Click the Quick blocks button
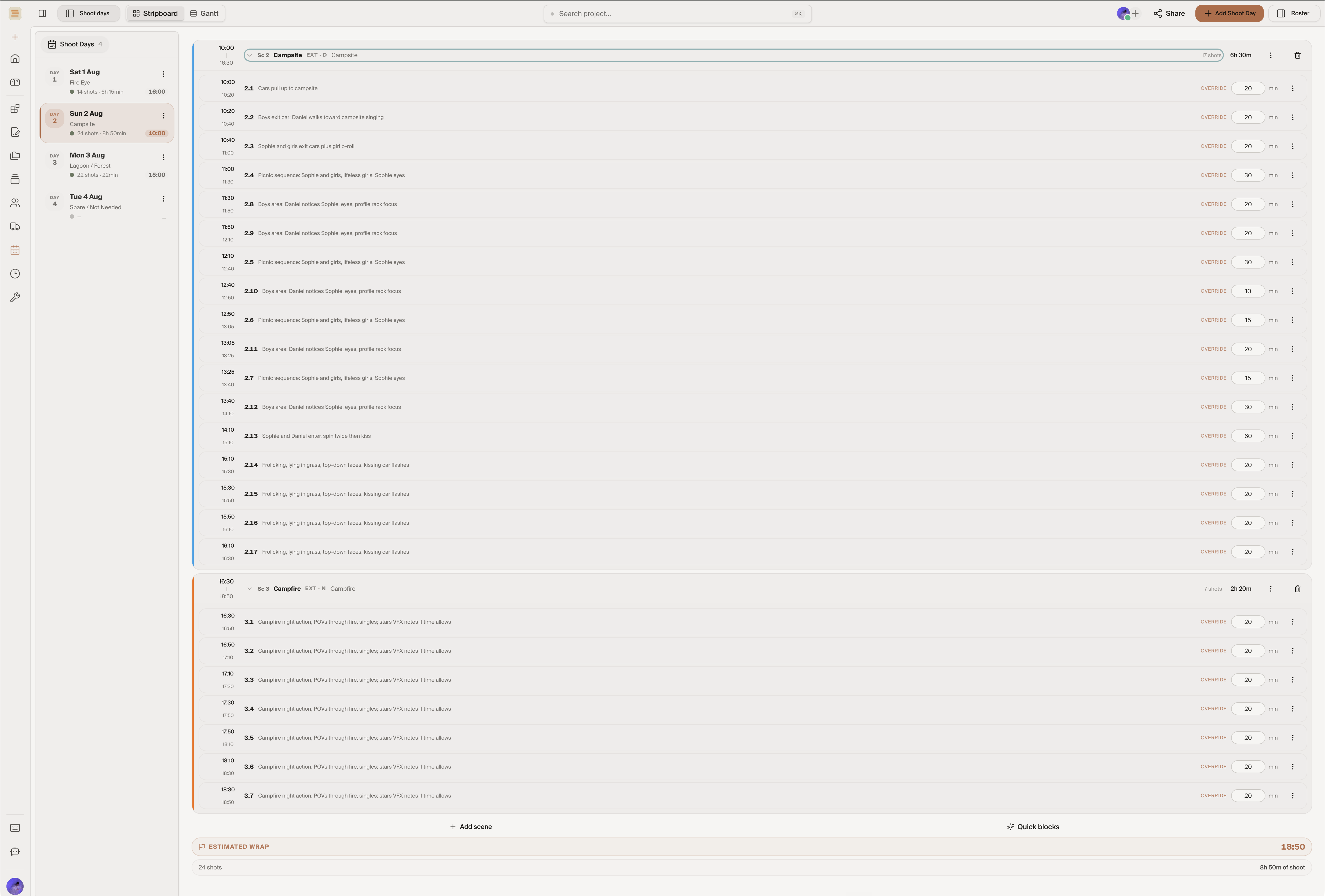This screenshot has width=1325, height=896. pos(1033,827)
